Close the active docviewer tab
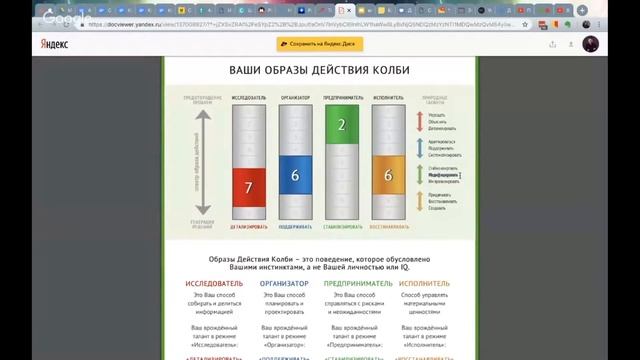The height and width of the screenshot is (360, 640). tap(349, 11)
